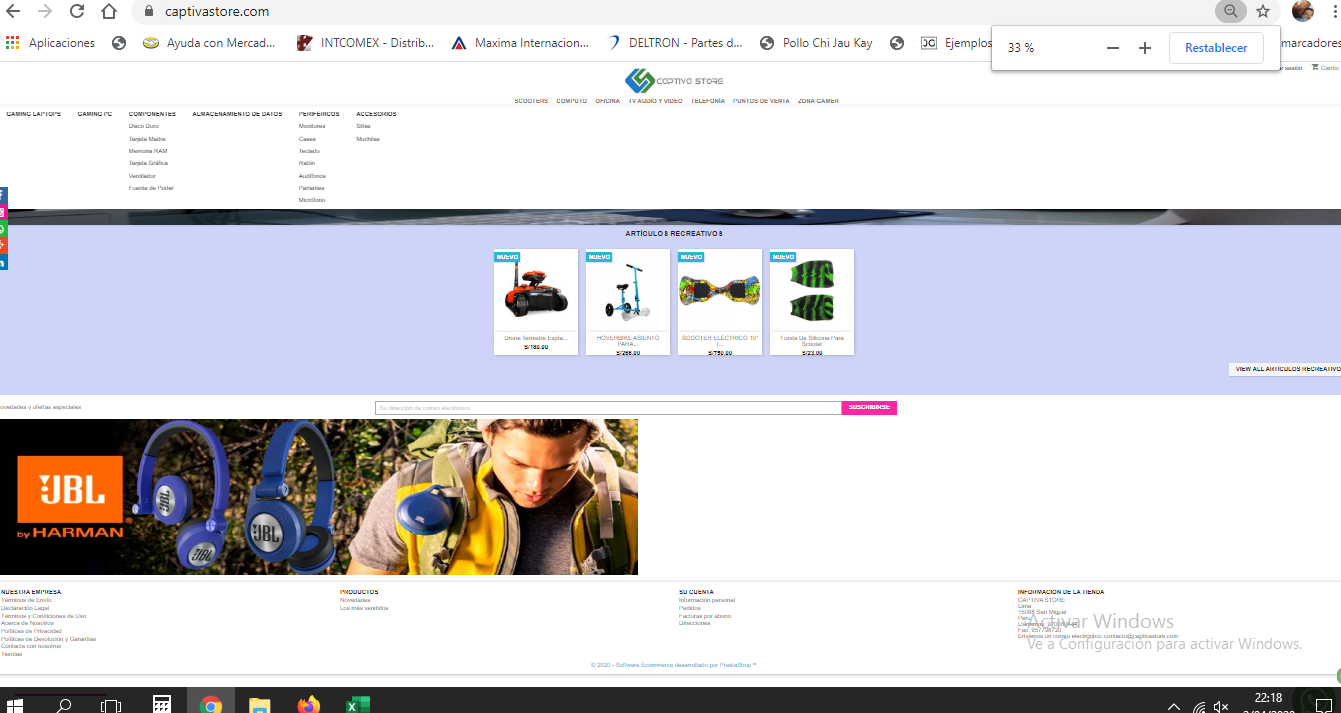Bookmark this page with the star icon
1341x713 pixels.
(1263, 12)
